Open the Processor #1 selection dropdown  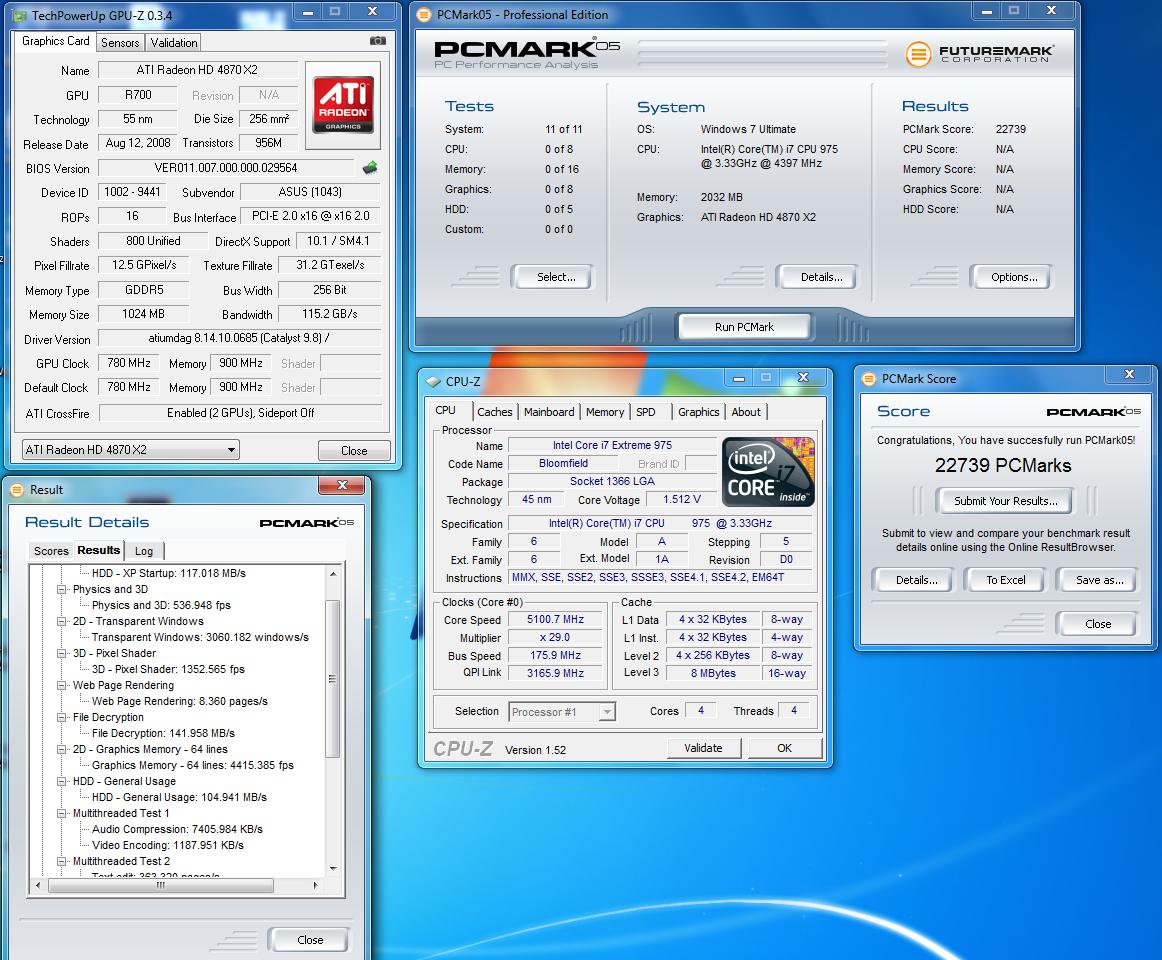click(562, 712)
